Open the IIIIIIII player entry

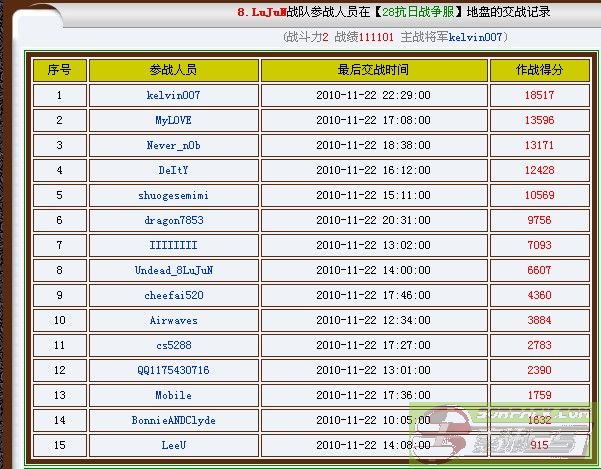click(x=173, y=245)
